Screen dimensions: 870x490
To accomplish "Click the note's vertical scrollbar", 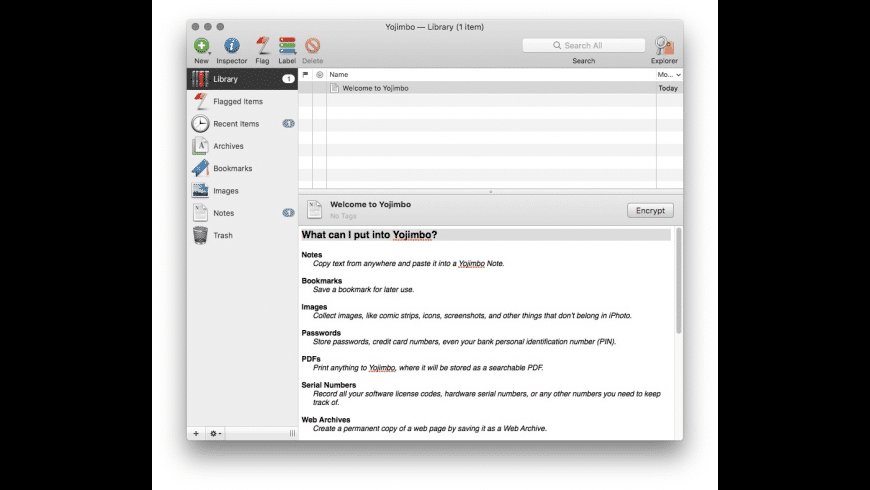I will 679,281.
